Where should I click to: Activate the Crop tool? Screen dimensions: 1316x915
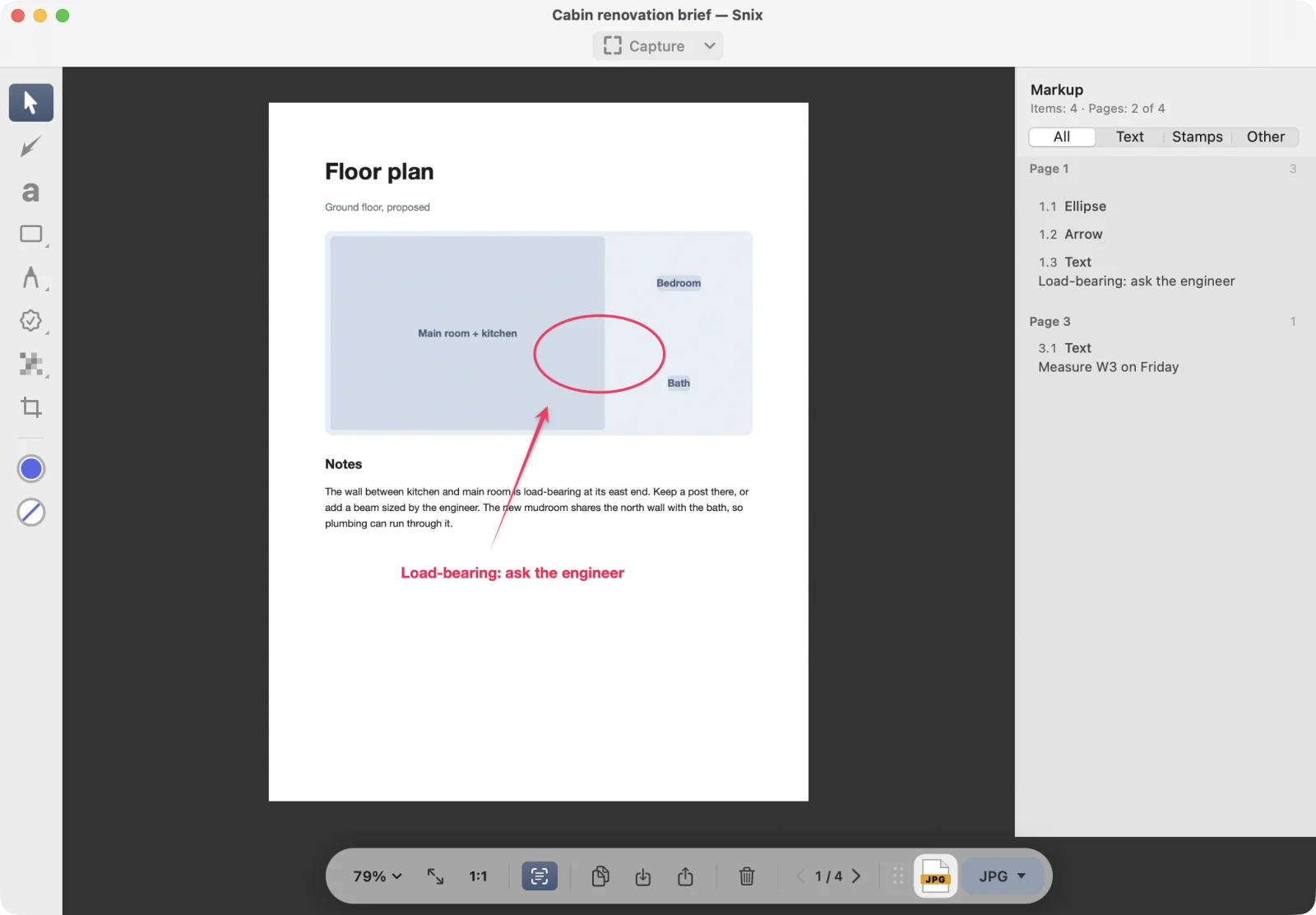(31, 407)
